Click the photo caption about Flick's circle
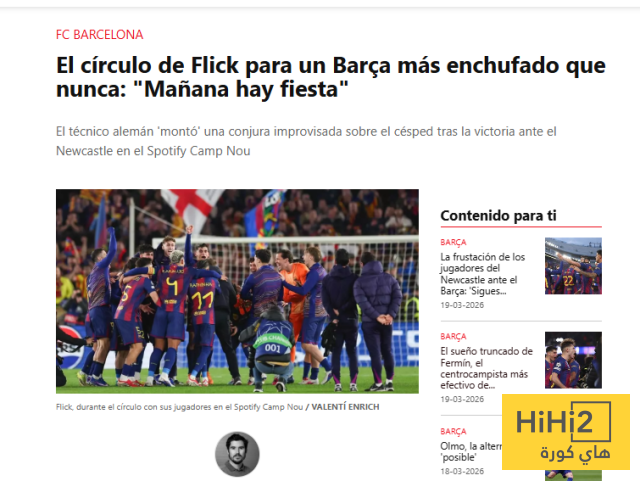Screen dimensions: 640x481 [180, 407]
